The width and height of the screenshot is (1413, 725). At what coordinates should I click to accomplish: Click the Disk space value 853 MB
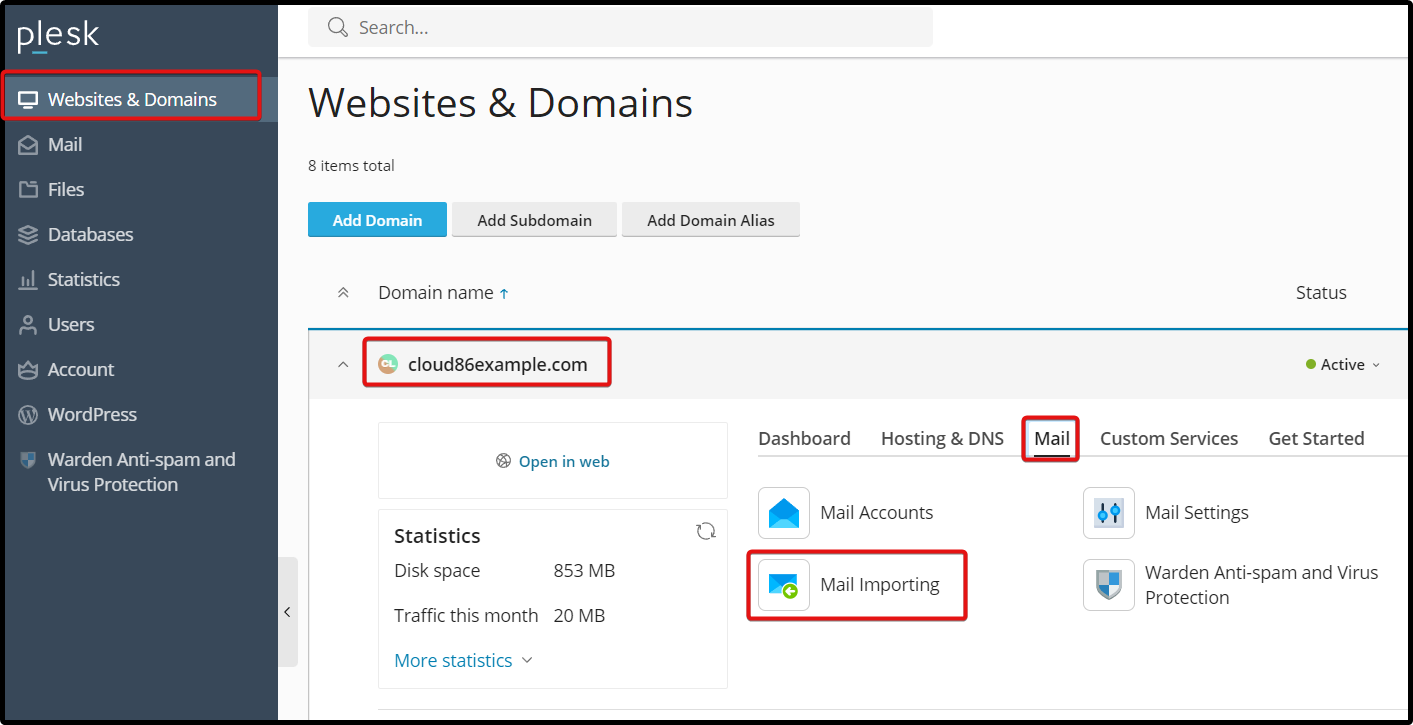tap(584, 571)
